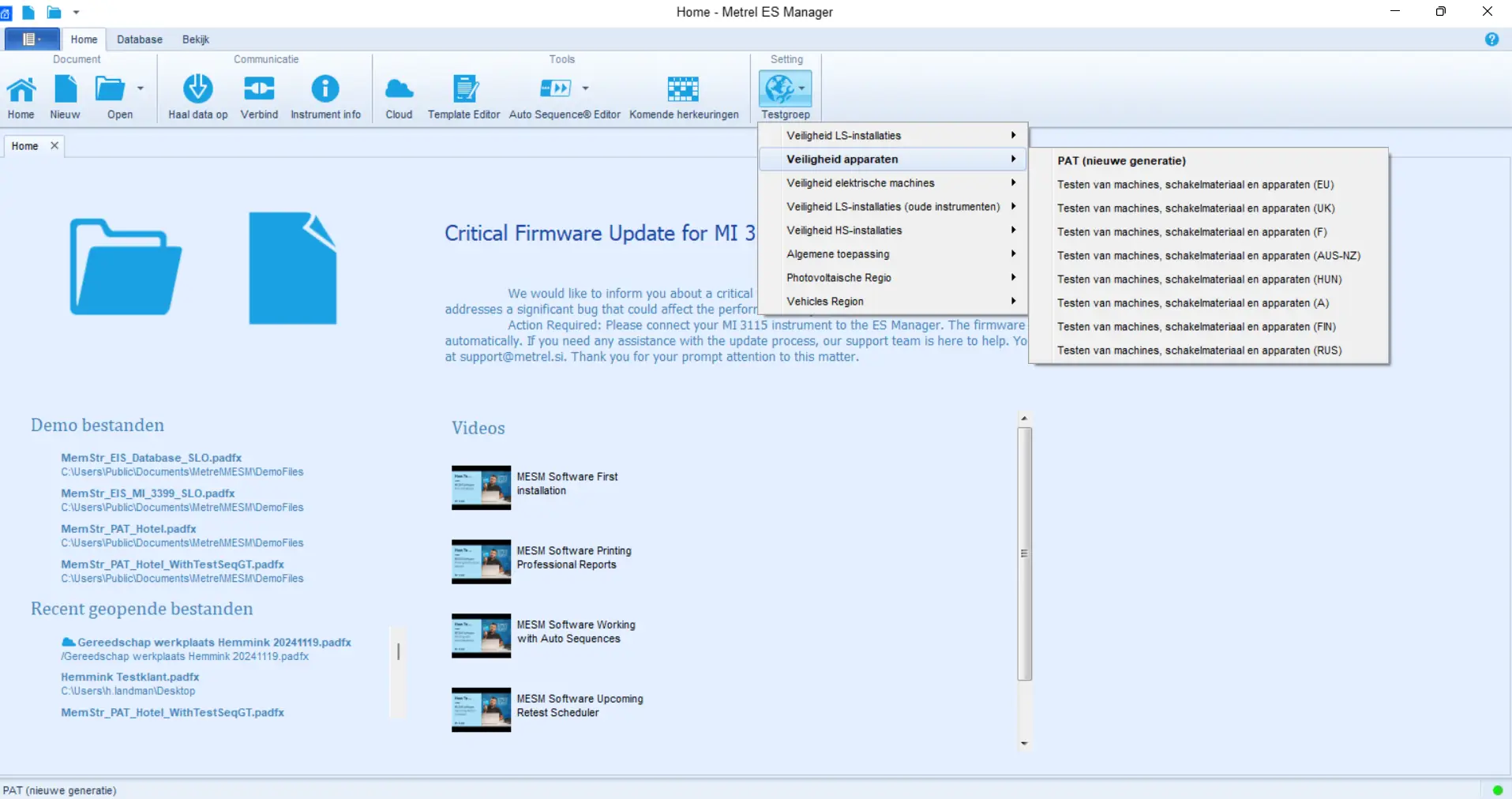Play MESM Software First installation video thumbnail
1512x799 pixels.
tap(481, 487)
